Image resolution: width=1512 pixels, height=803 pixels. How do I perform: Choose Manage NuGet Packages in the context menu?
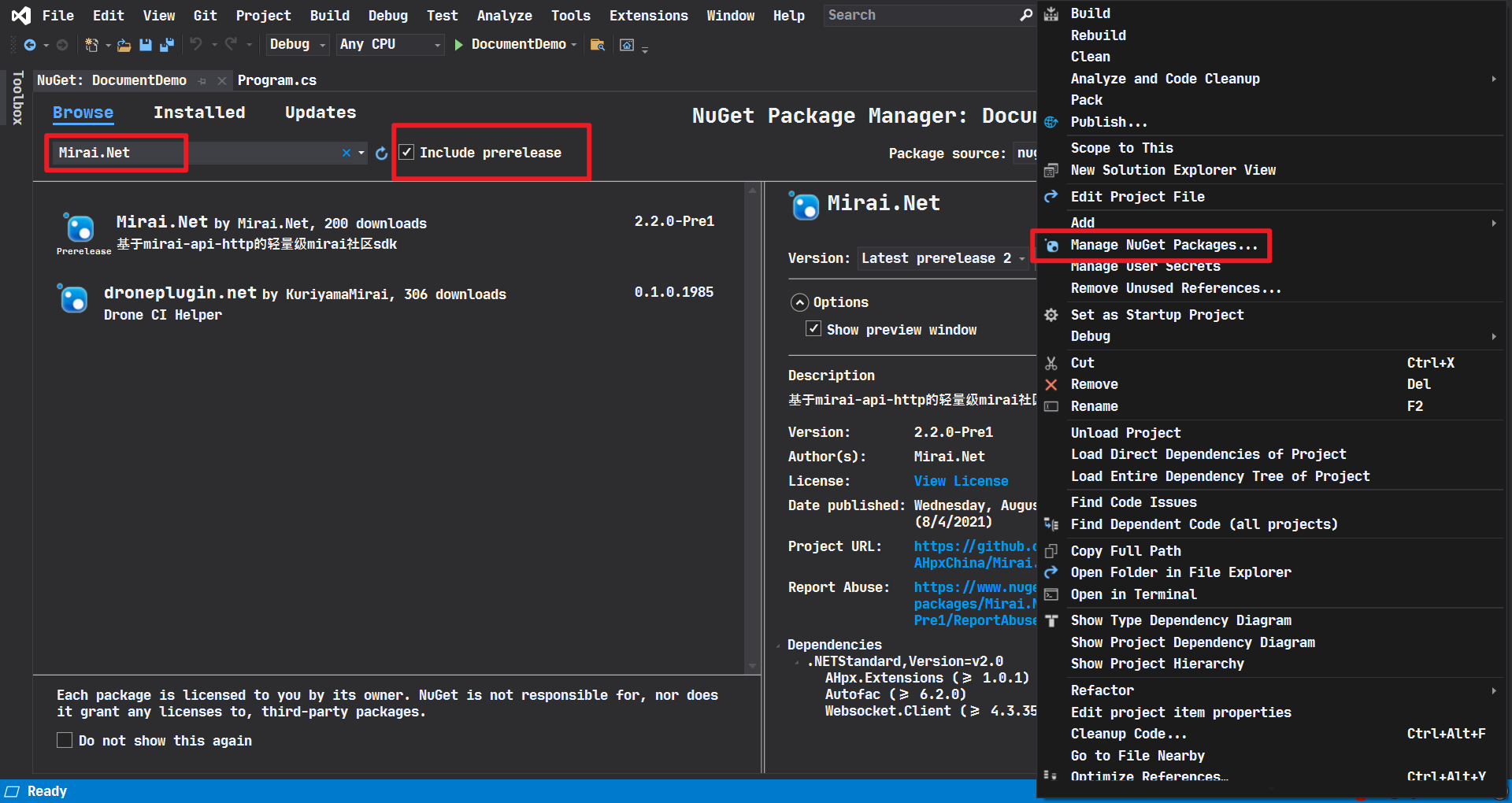(x=1163, y=245)
